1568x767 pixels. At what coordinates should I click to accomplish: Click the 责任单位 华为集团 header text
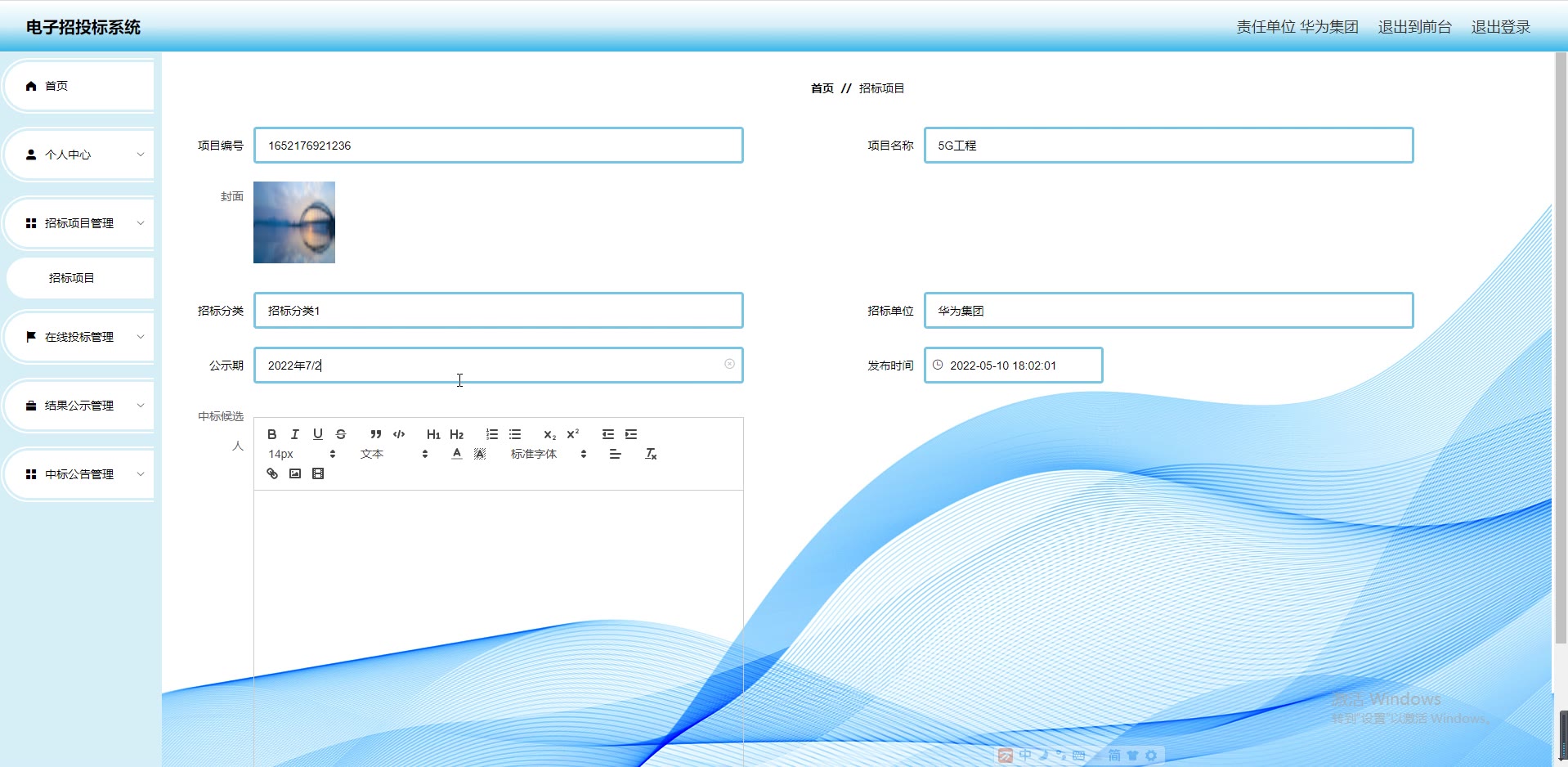pos(1297,27)
